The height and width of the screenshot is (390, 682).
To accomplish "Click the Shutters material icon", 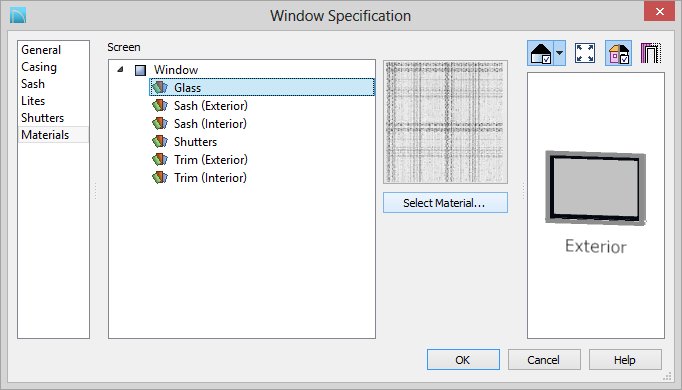I will [x=160, y=142].
